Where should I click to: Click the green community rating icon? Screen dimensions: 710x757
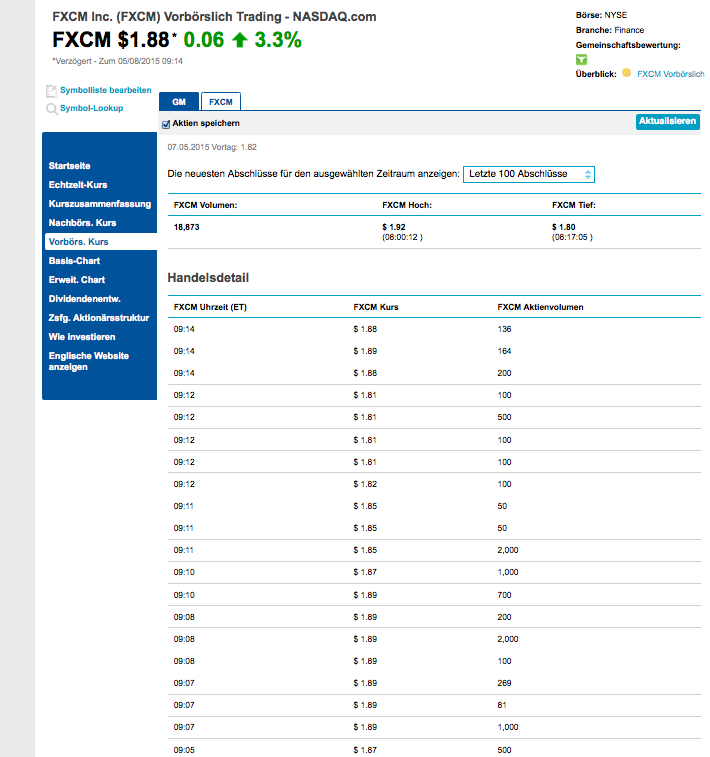[581, 60]
